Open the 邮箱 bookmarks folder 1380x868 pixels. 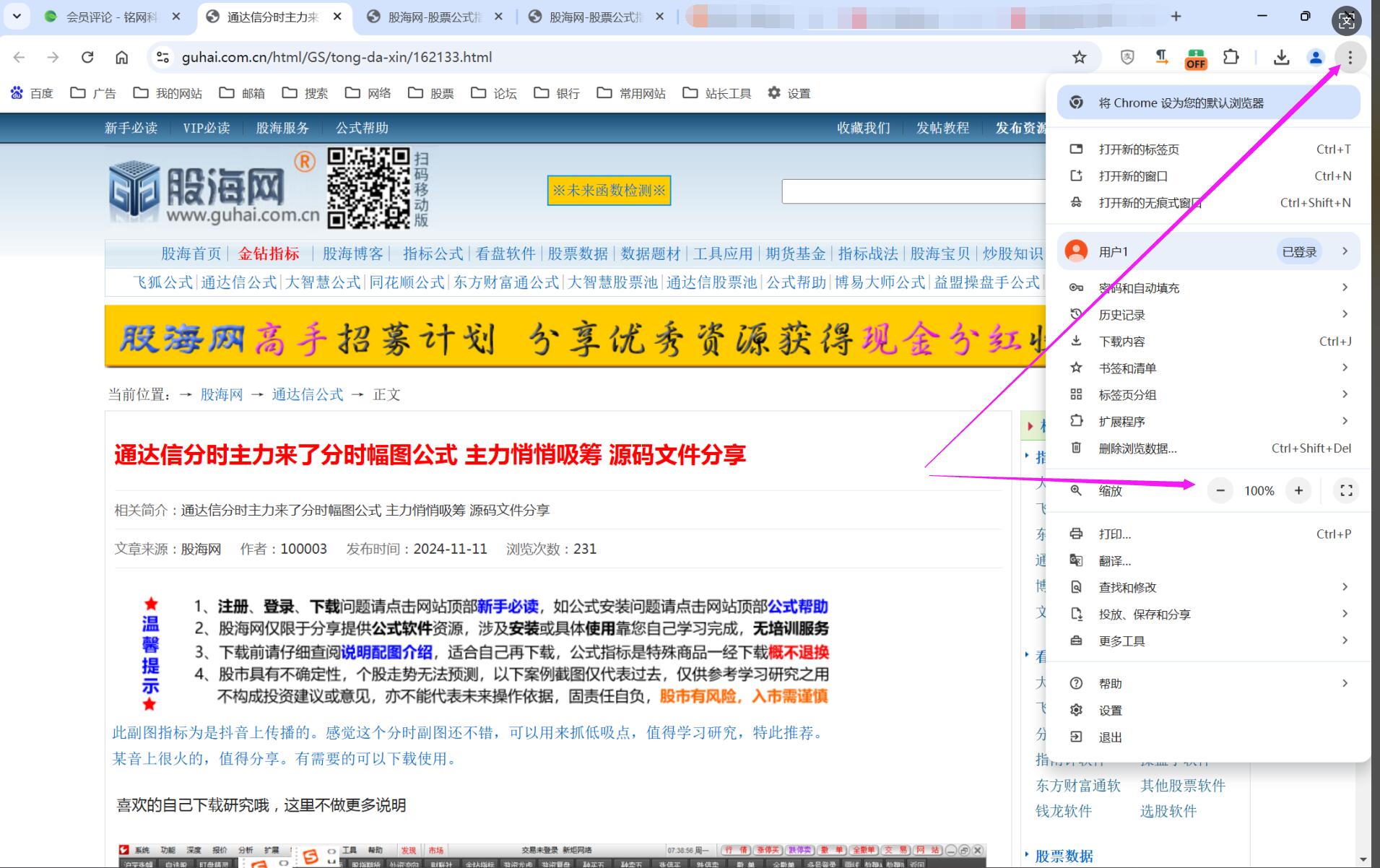243,93
